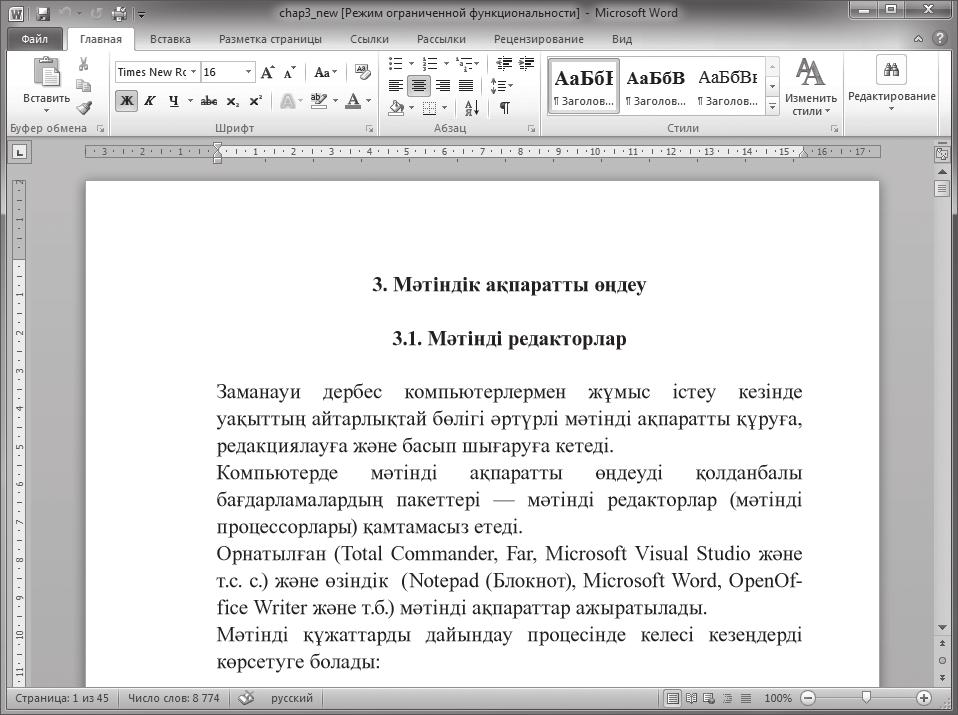Switch to web document view icon
This screenshot has width=958, height=715.
click(709, 698)
